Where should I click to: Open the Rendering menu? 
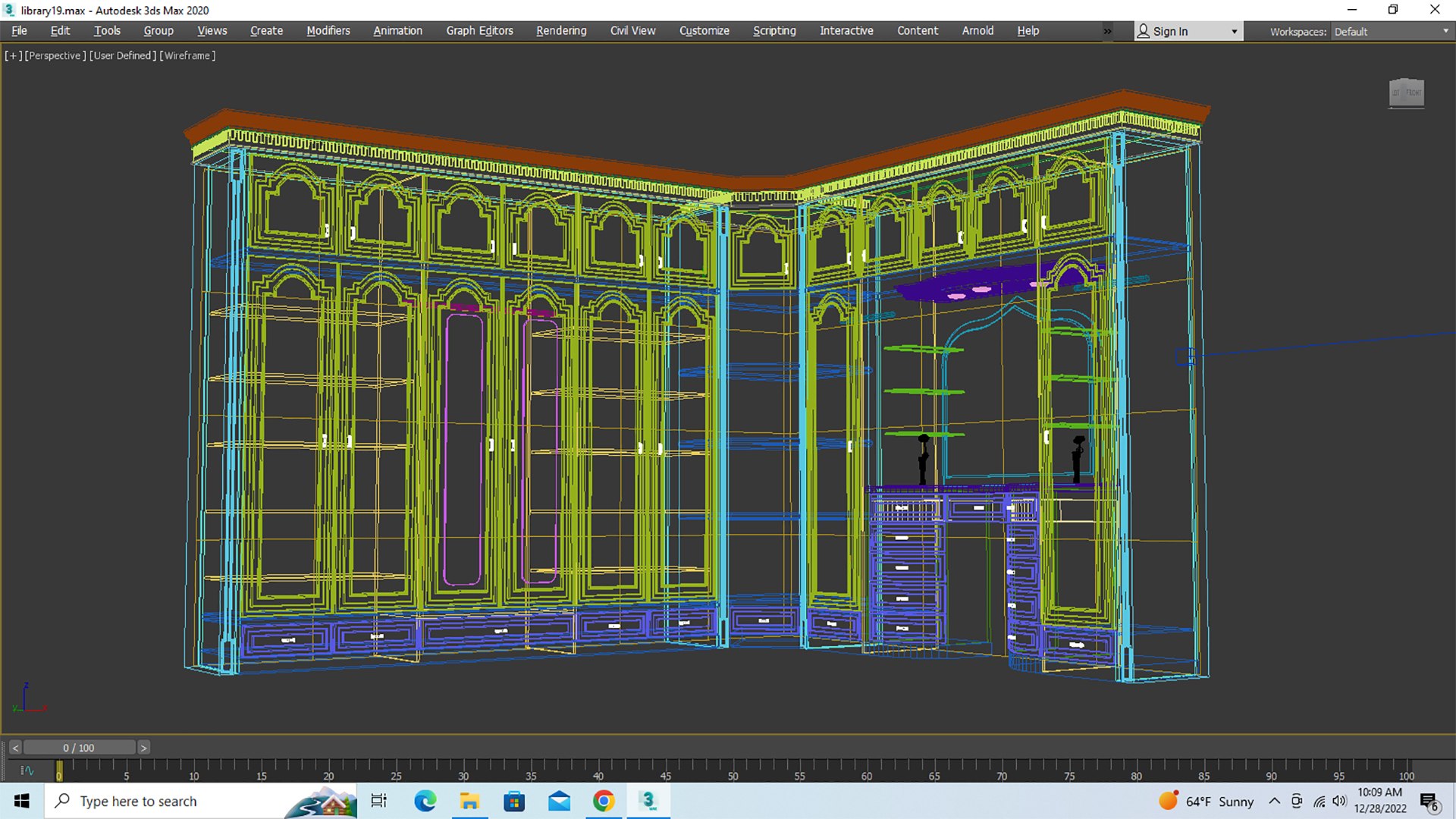point(560,31)
